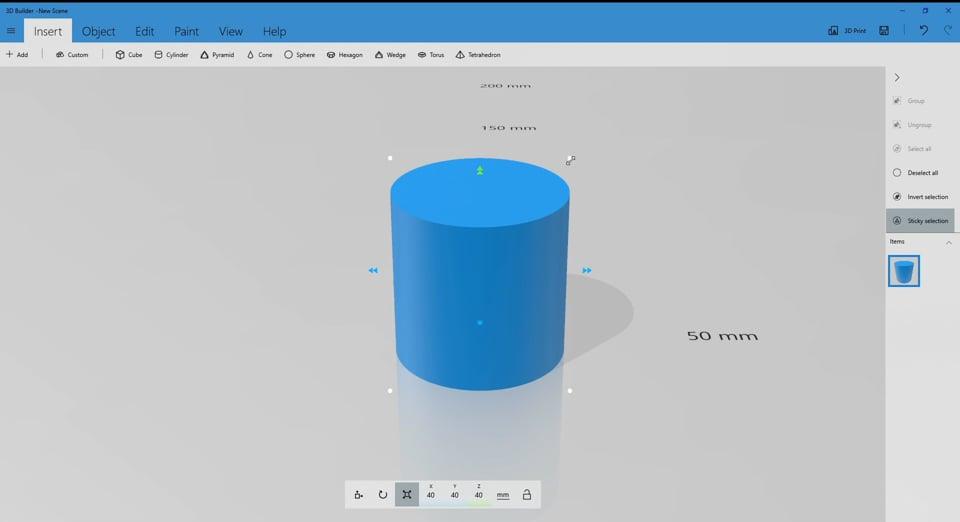Insert a Cylinder shape
The width and height of the screenshot is (960, 522).
[x=171, y=54]
